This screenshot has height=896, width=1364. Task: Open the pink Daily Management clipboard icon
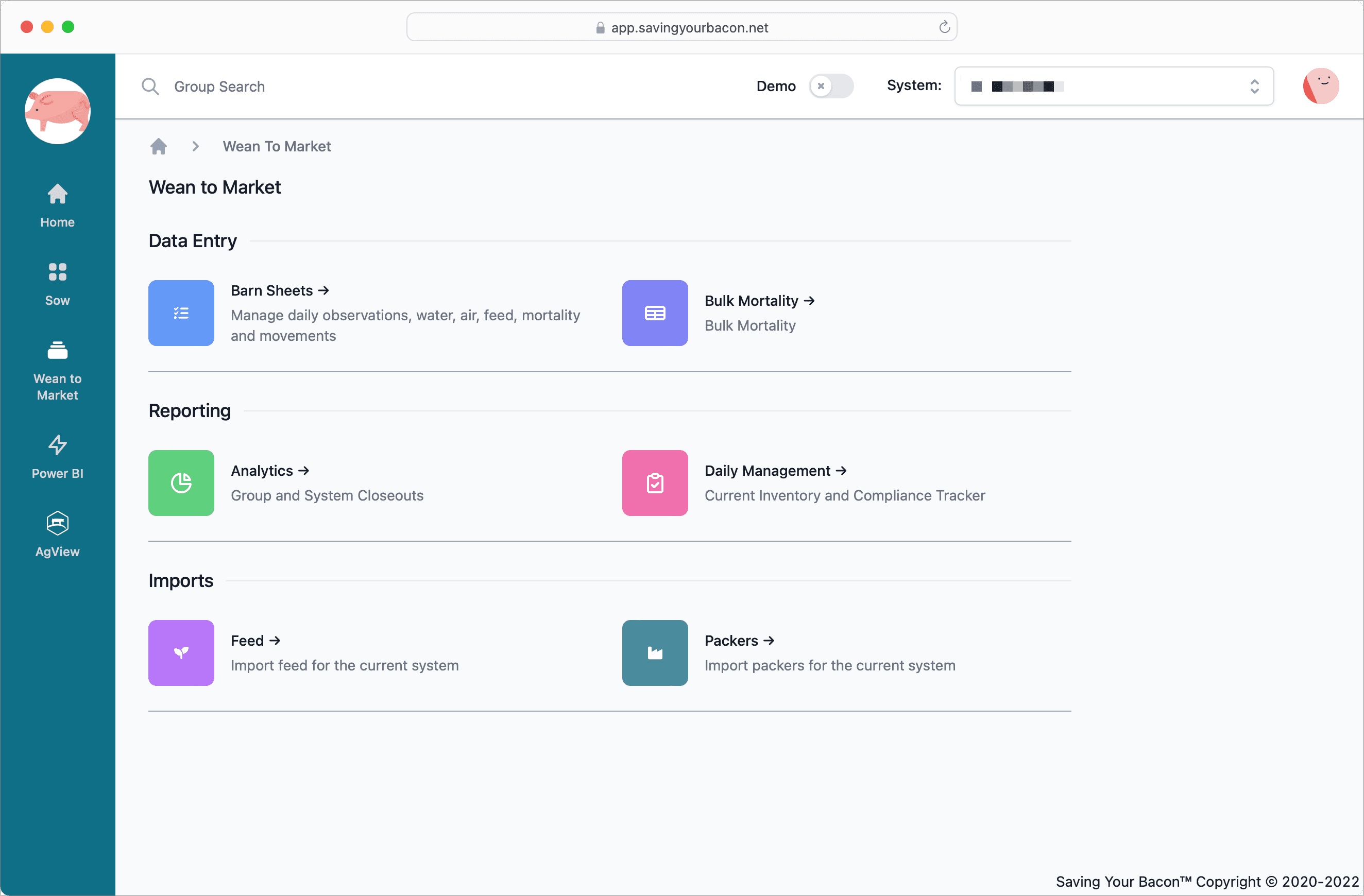655,483
